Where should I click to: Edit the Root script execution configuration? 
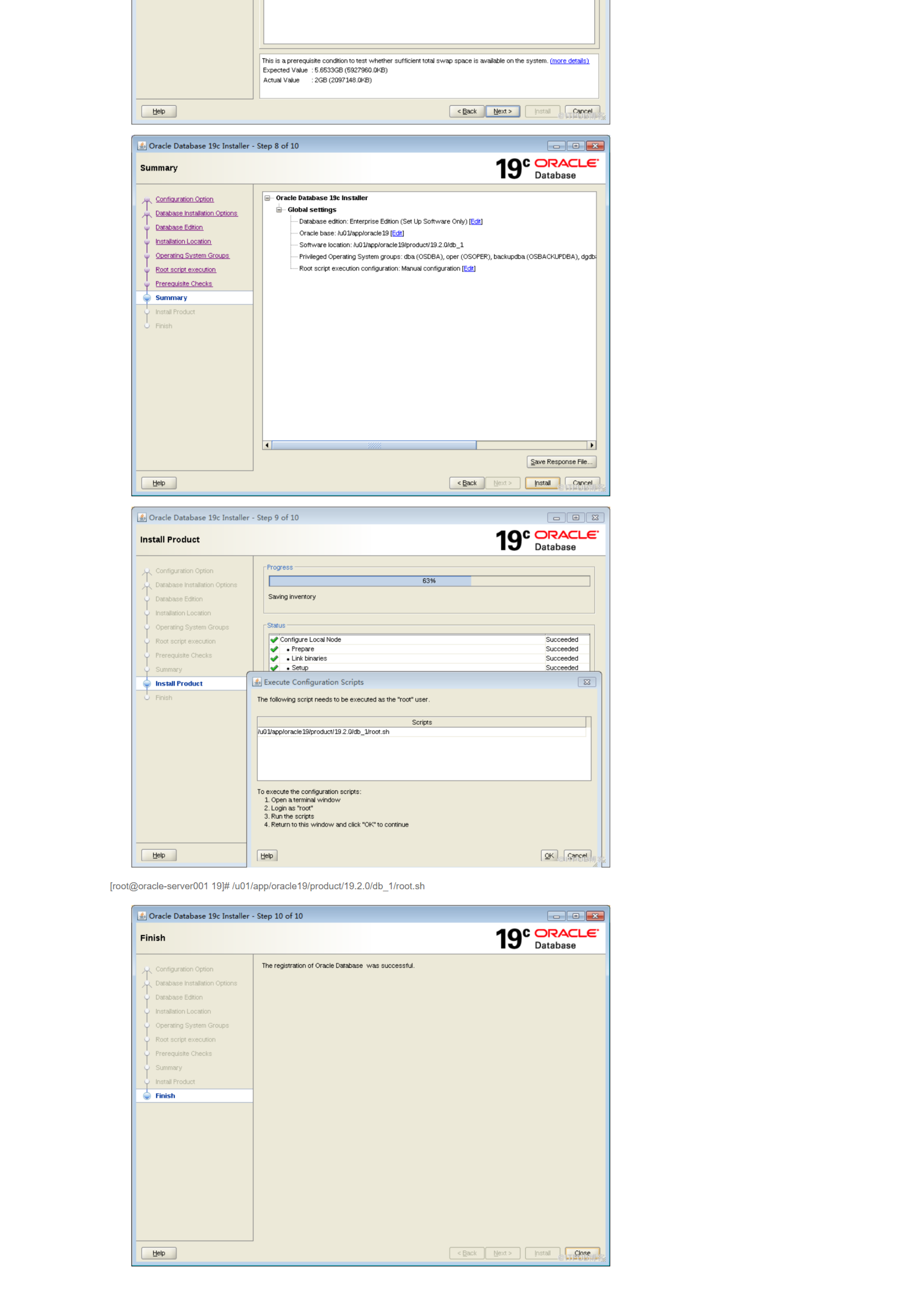468,269
